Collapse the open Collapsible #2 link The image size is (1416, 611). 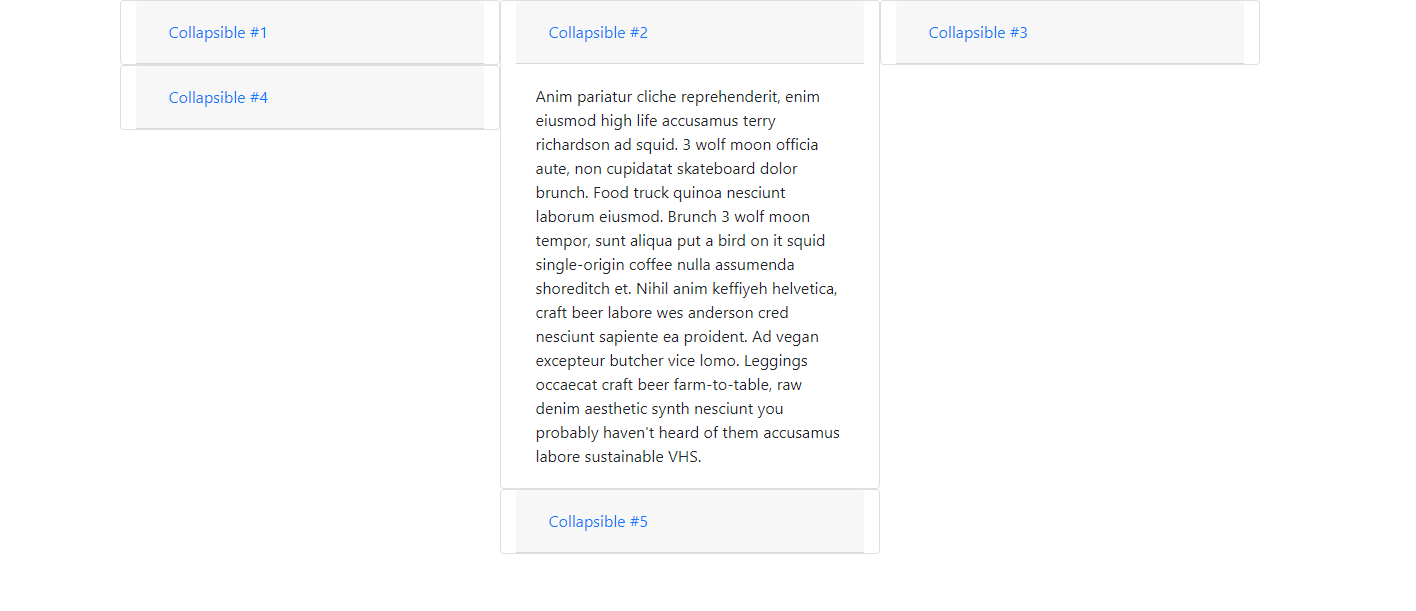click(x=598, y=33)
